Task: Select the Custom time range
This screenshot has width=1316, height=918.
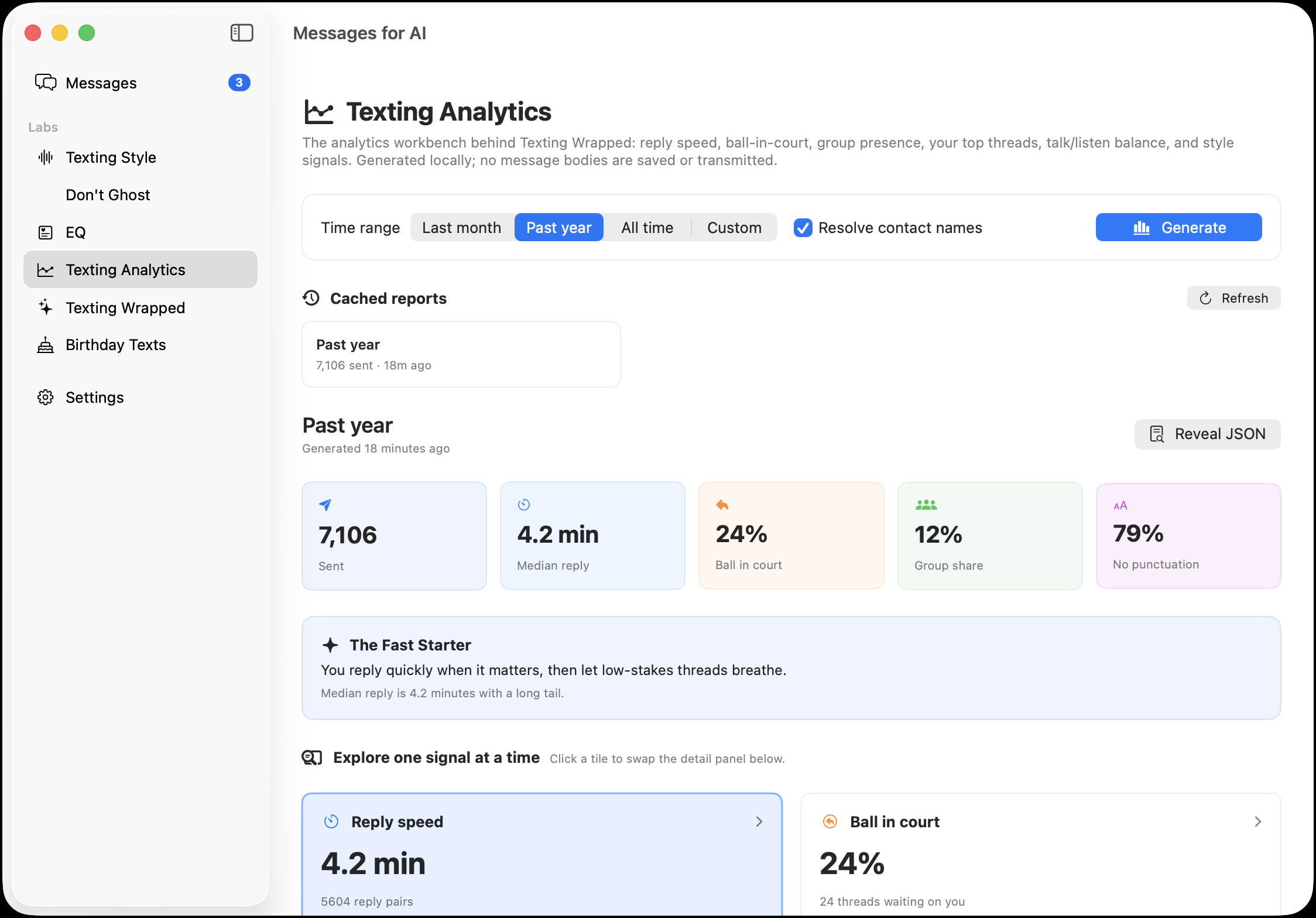Action: (x=734, y=228)
